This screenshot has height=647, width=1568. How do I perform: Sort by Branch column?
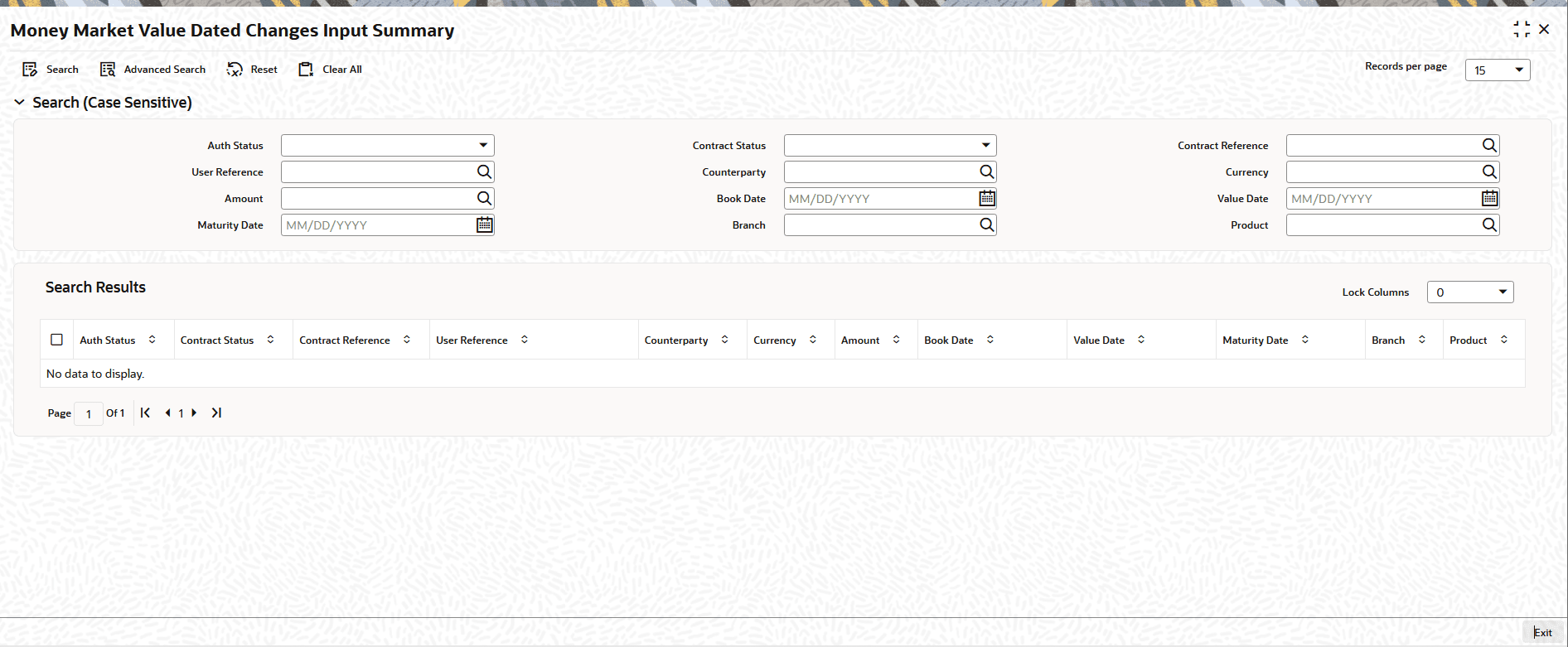(1422, 340)
